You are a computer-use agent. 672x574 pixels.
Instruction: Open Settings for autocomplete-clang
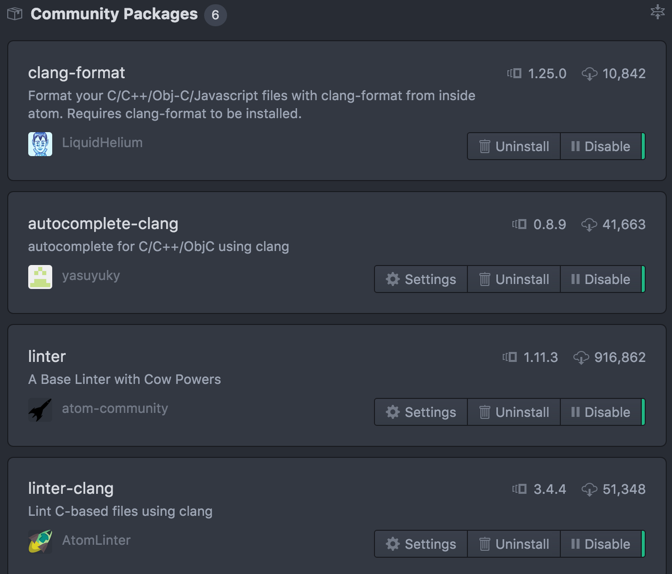421,279
